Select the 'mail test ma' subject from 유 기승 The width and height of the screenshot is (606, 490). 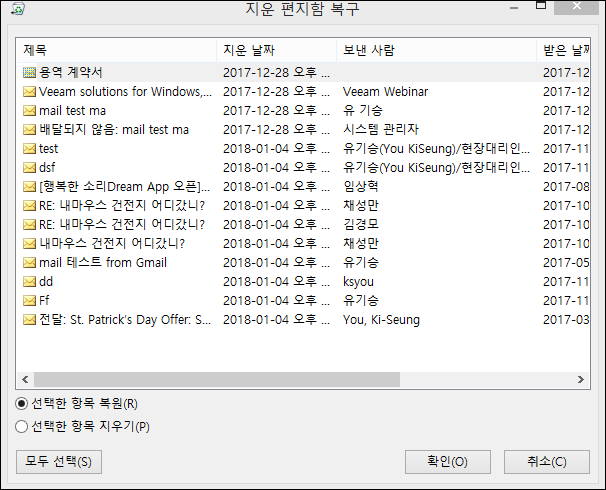coord(72,111)
